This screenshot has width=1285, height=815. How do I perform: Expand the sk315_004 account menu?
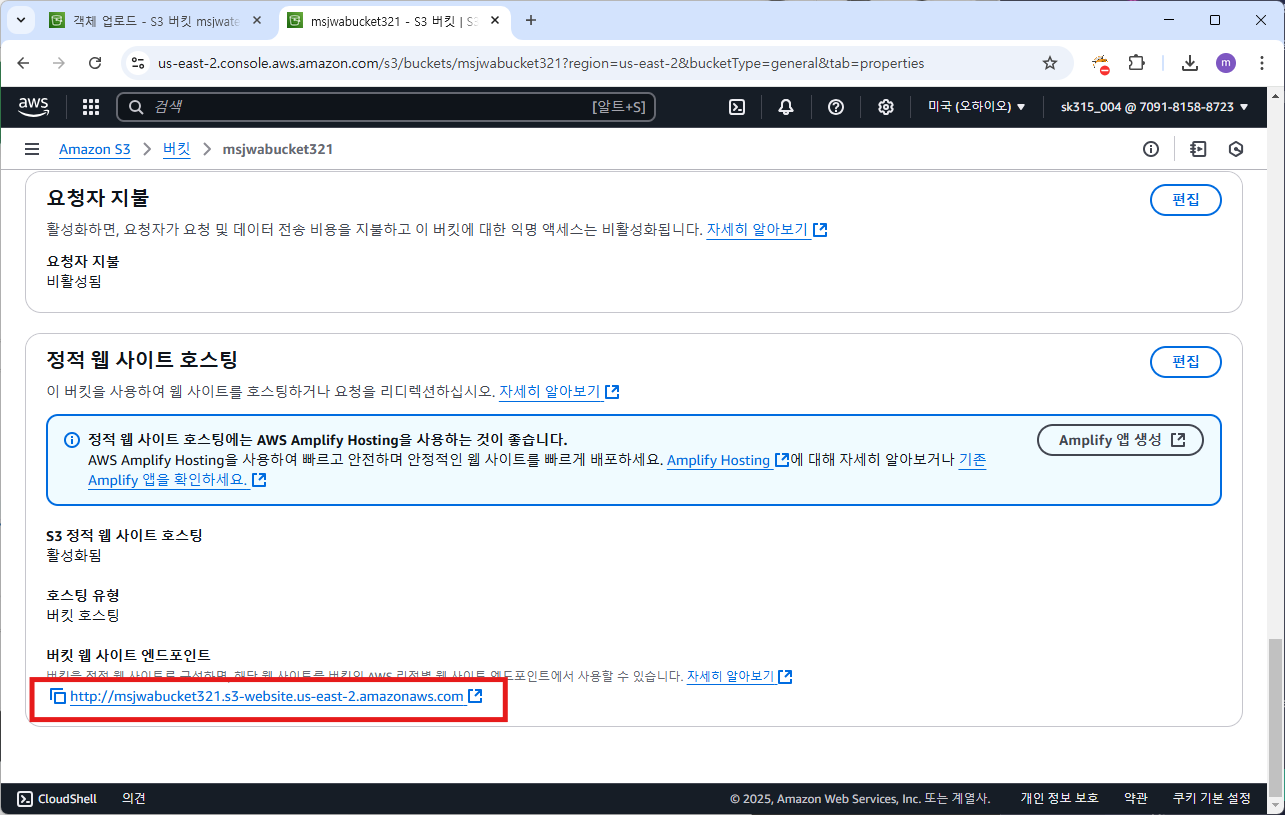click(x=1155, y=107)
